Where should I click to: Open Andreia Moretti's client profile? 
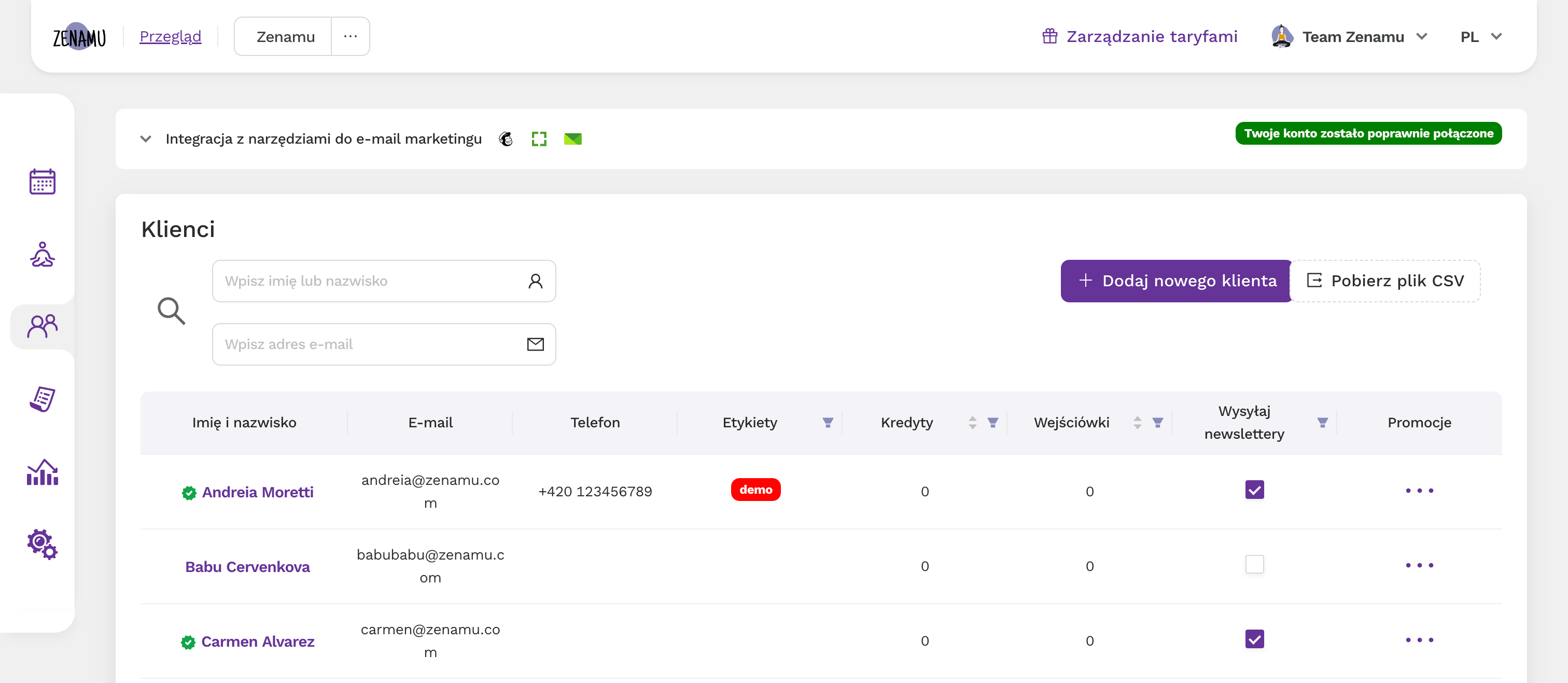click(258, 493)
